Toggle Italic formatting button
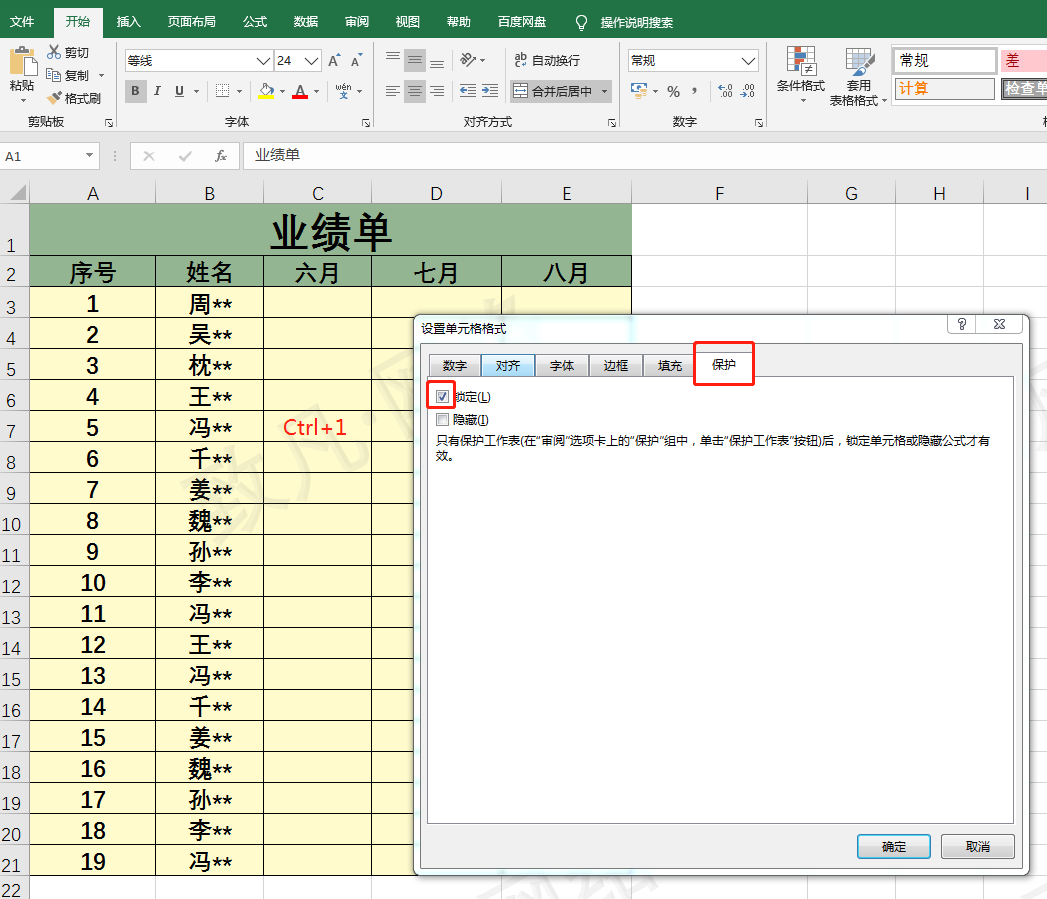 (158, 91)
